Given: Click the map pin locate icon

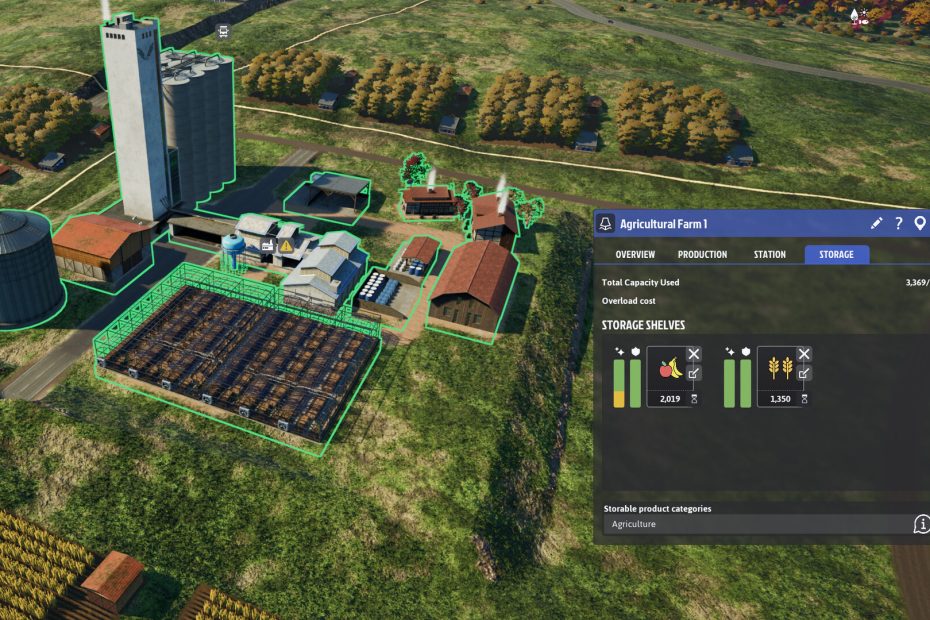Looking at the screenshot, I should 920,223.
